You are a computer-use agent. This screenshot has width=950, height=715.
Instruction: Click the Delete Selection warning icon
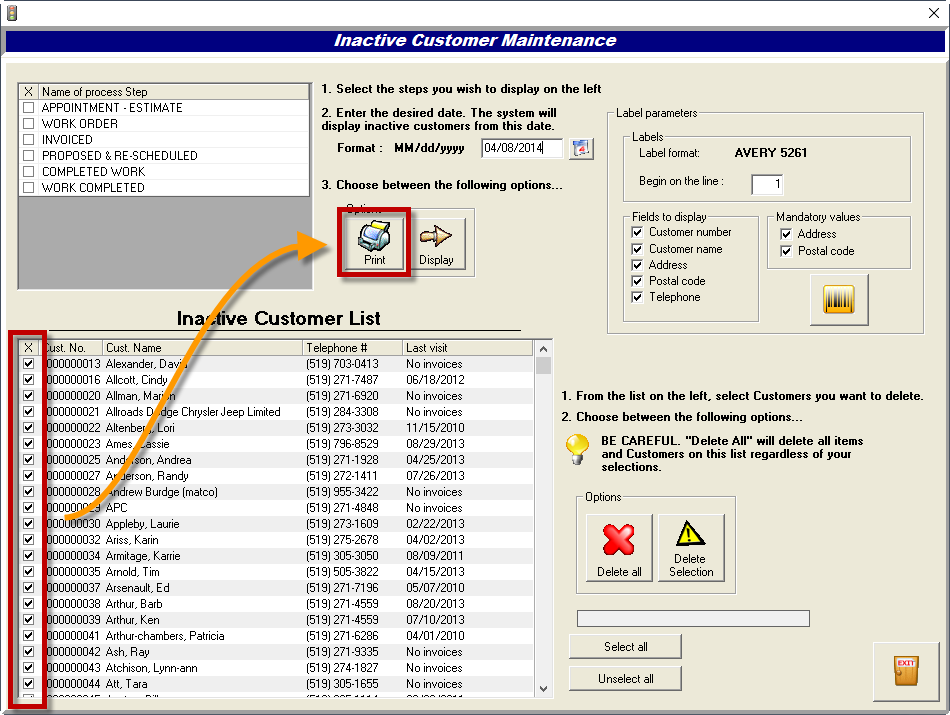(x=691, y=535)
